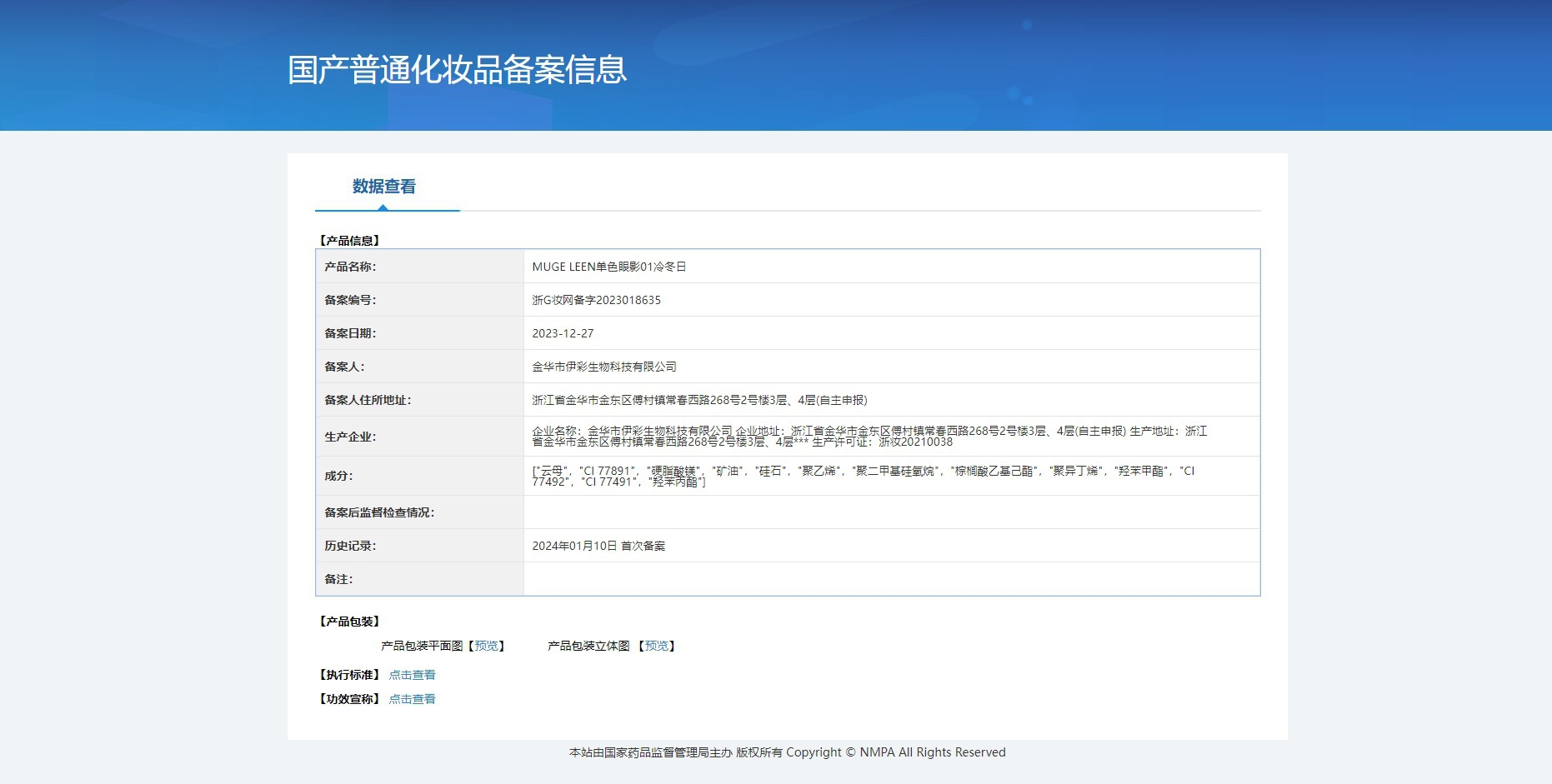Select history record 2024年01月10日 首次备案
Image resolution: width=1552 pixels, height=784 pixels.
point(598,546)
